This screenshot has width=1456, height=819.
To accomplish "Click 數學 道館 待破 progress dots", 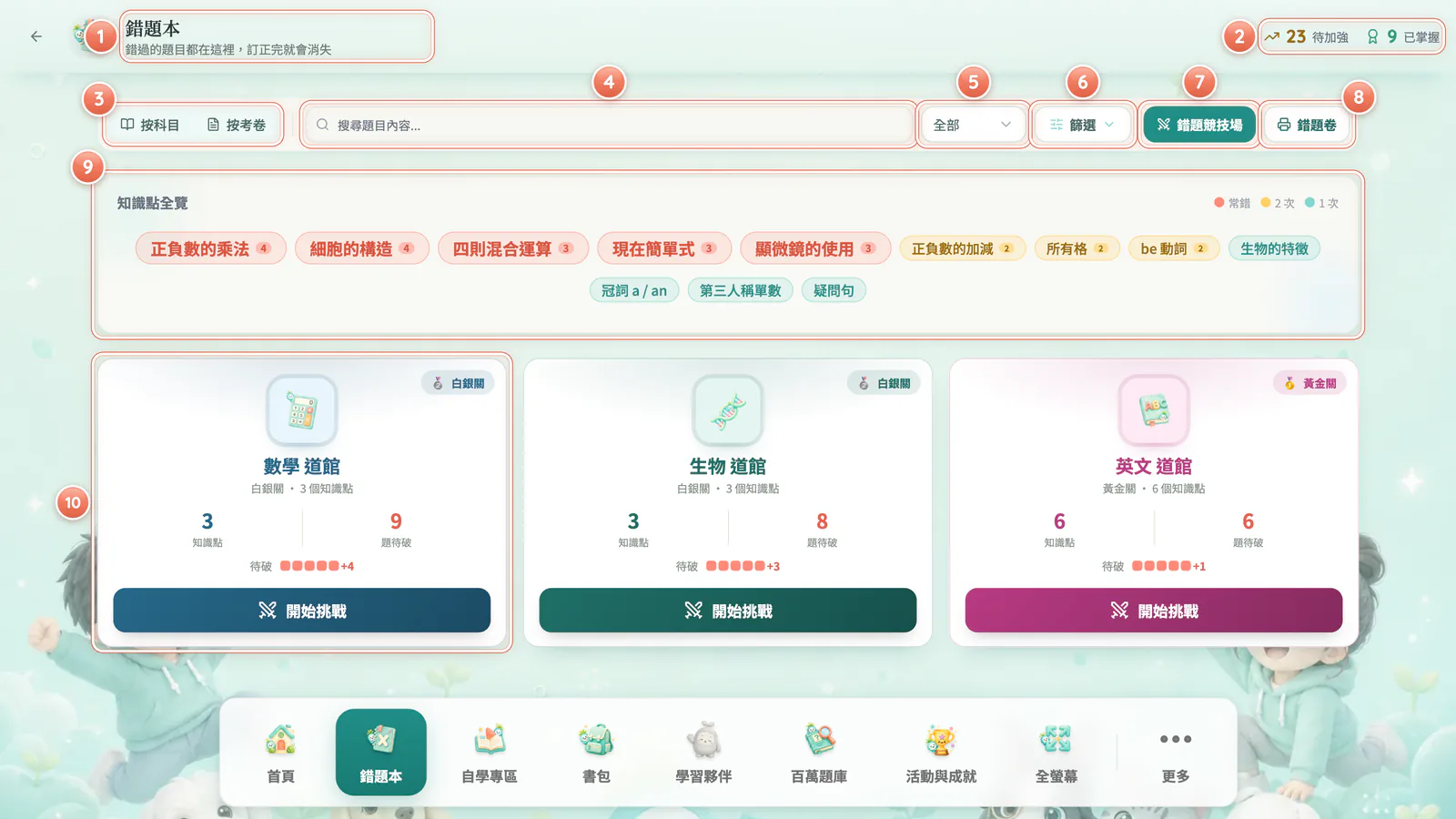I will 309,566.
